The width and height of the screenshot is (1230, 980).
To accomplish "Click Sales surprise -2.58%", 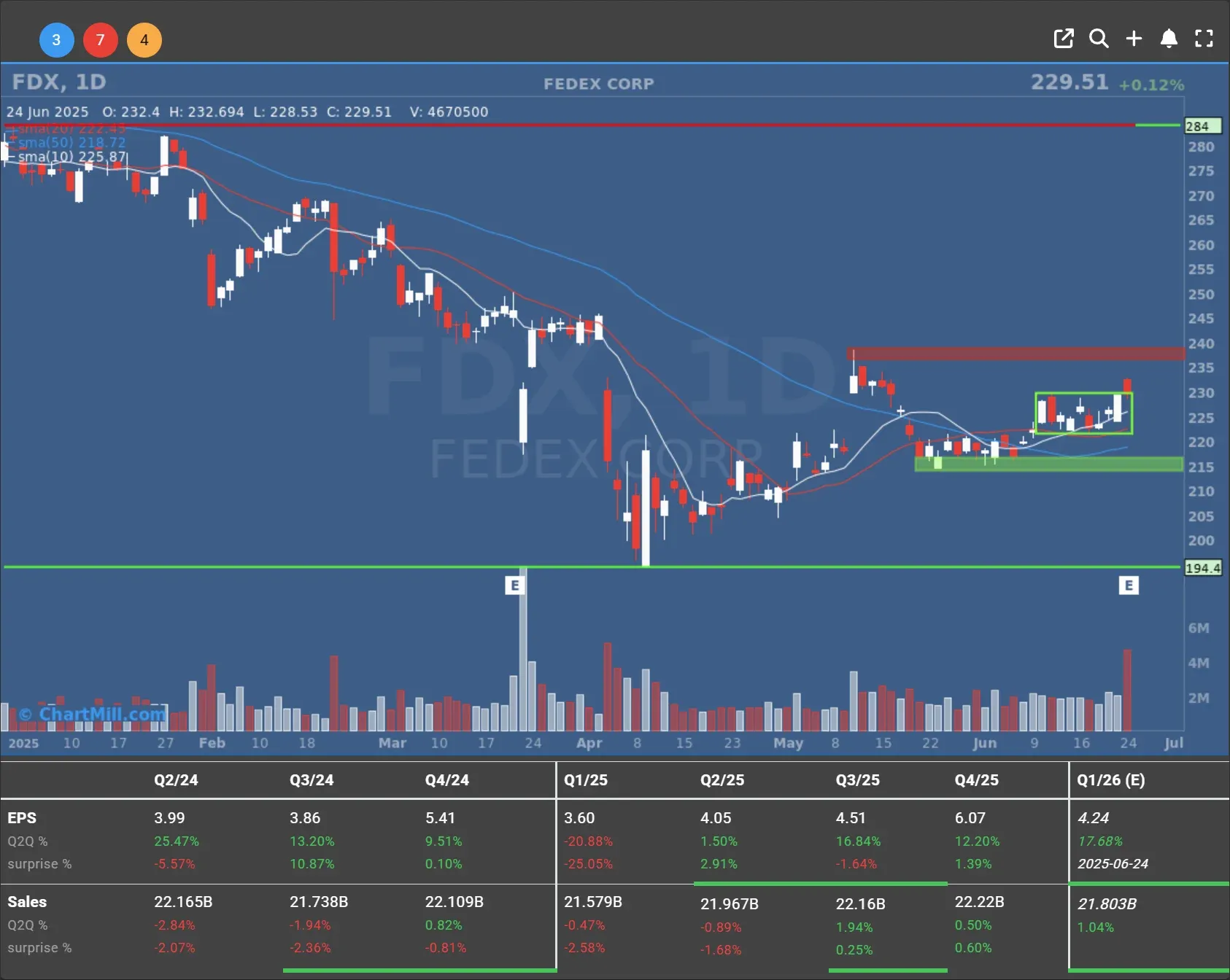I will click(584, 948).
